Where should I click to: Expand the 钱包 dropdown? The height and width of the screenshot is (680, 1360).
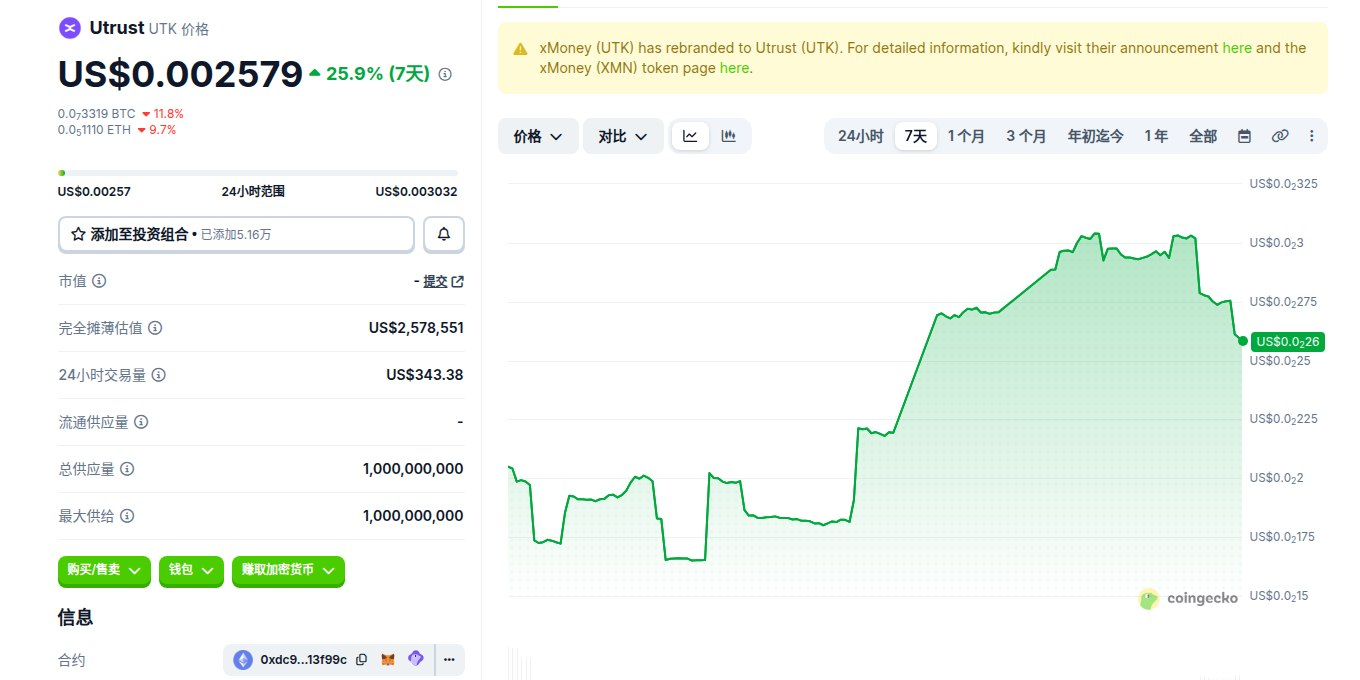191,570
